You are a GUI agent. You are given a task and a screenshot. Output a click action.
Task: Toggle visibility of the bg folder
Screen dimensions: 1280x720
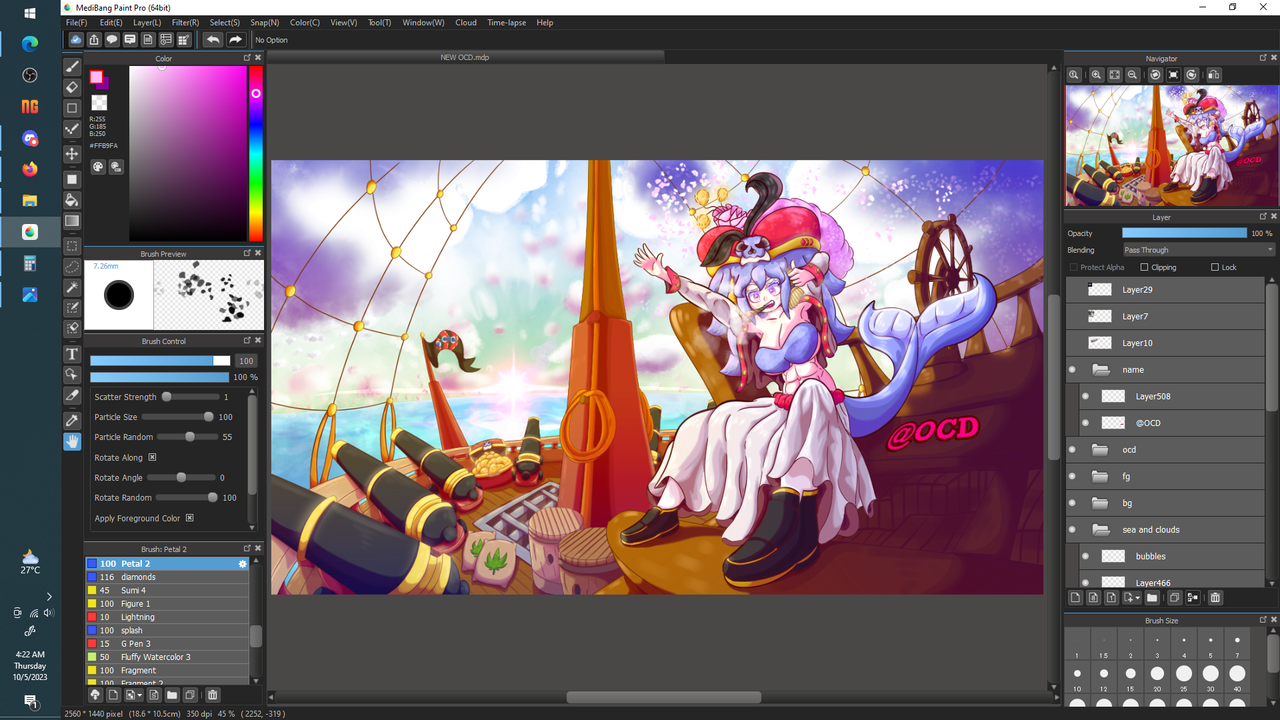(1073, 503)
